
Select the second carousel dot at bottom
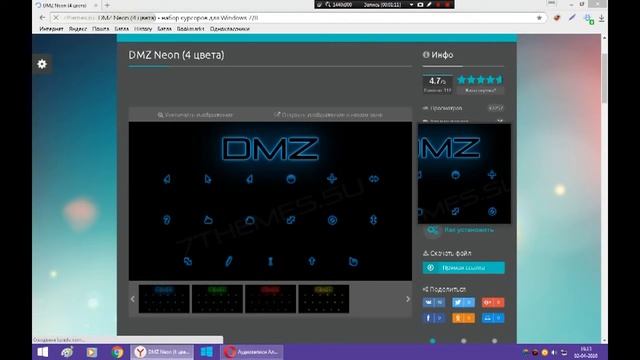(x=463, y=341)
